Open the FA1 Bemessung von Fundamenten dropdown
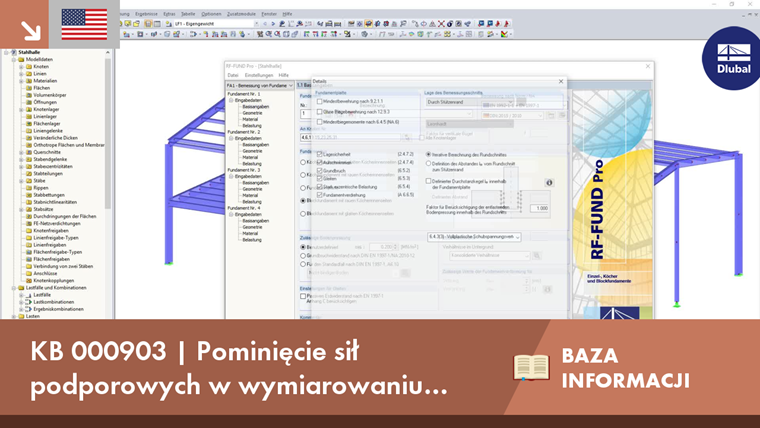760x428 pixels. (260, 85)
